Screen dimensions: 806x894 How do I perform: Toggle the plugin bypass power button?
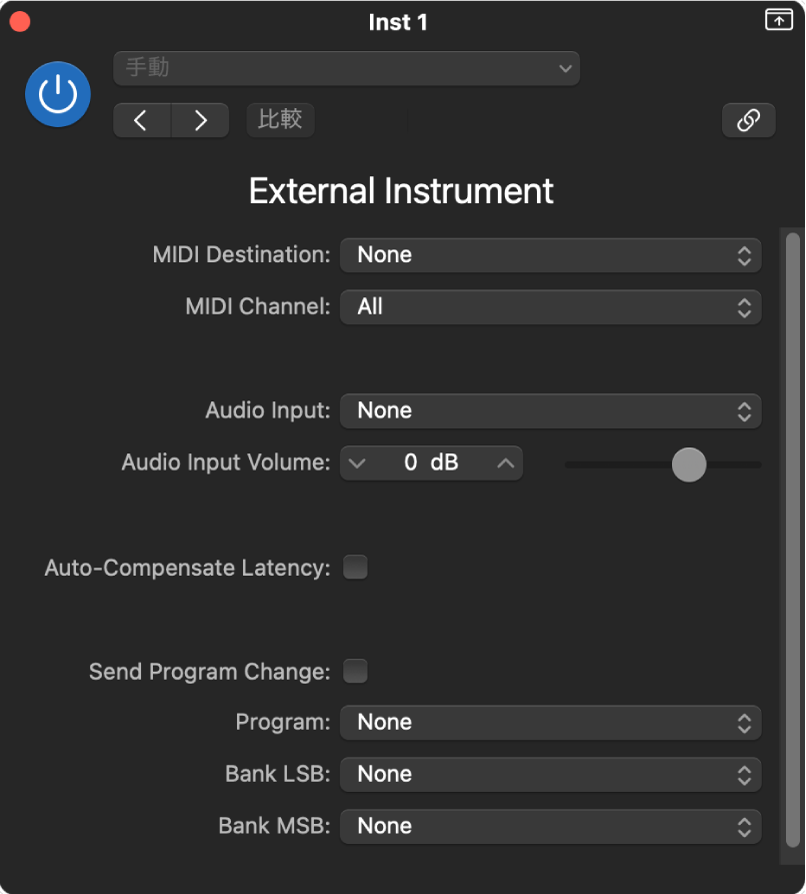click(x=57, y=93)
